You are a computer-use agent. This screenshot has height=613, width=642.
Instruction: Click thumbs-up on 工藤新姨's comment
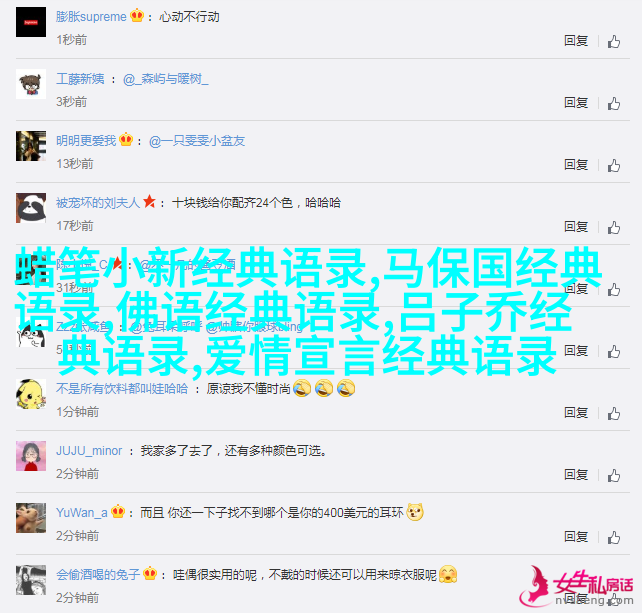pos(613,103)
